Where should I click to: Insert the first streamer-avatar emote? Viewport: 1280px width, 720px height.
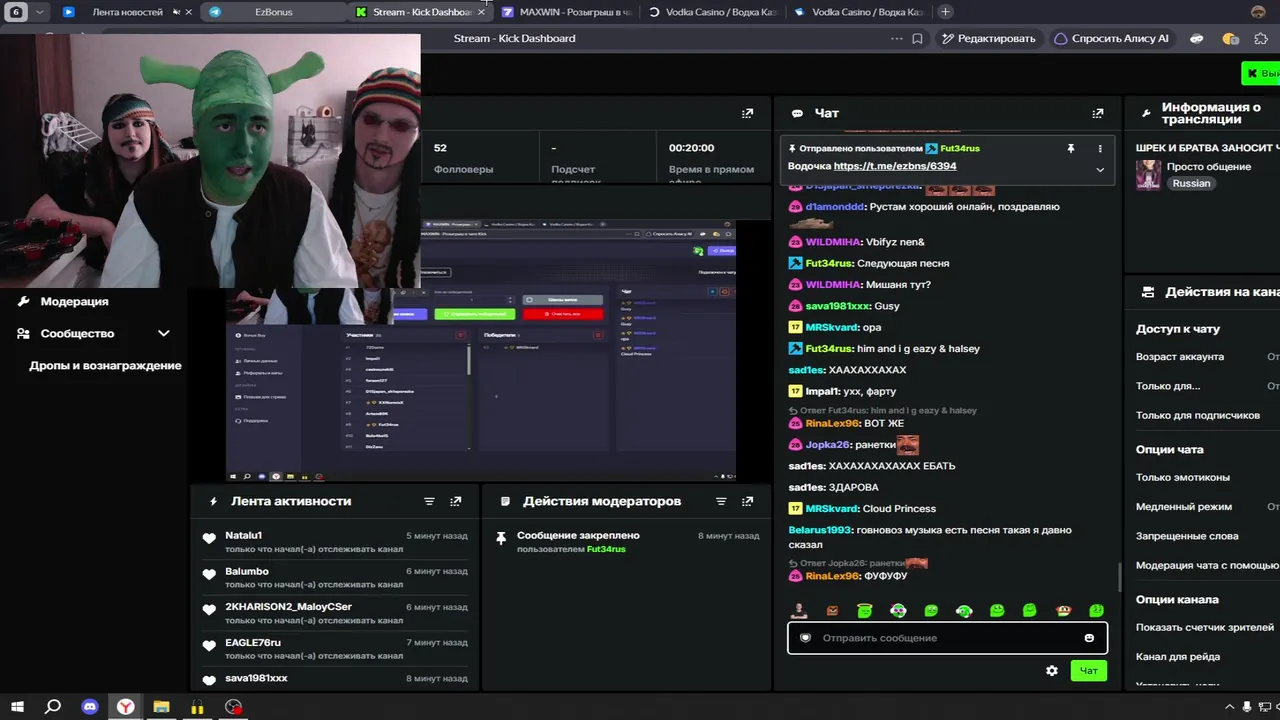(799, 610)
